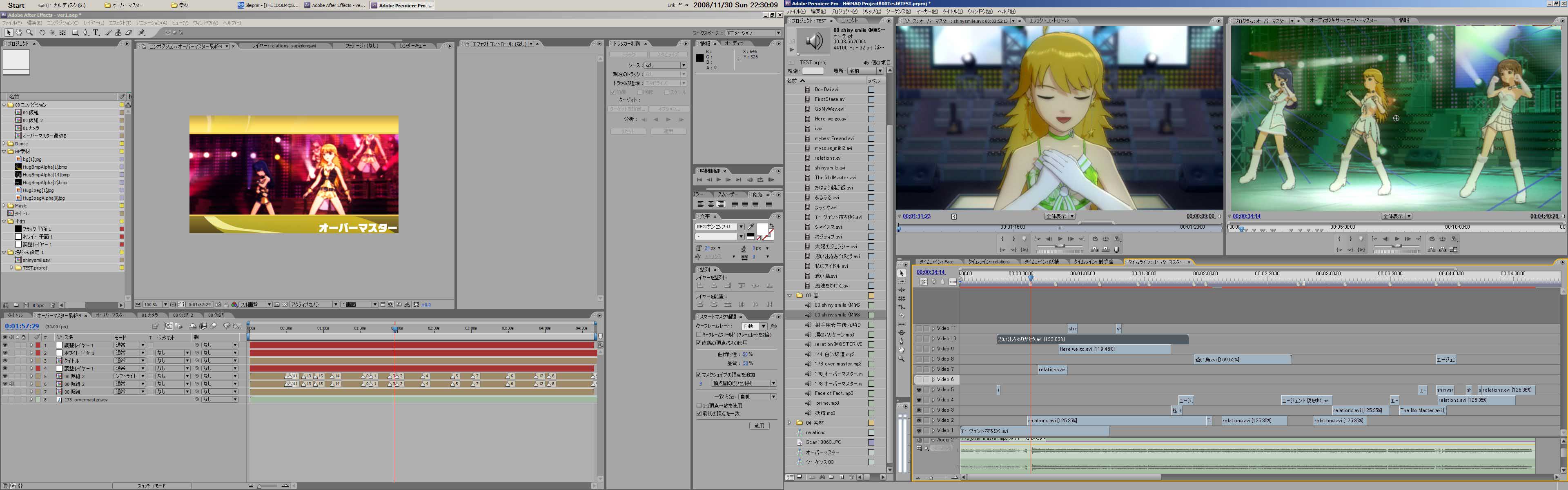1568x490 pixels.
Task: Select the Zoom magnifier tool
Action: click(29, 32)
